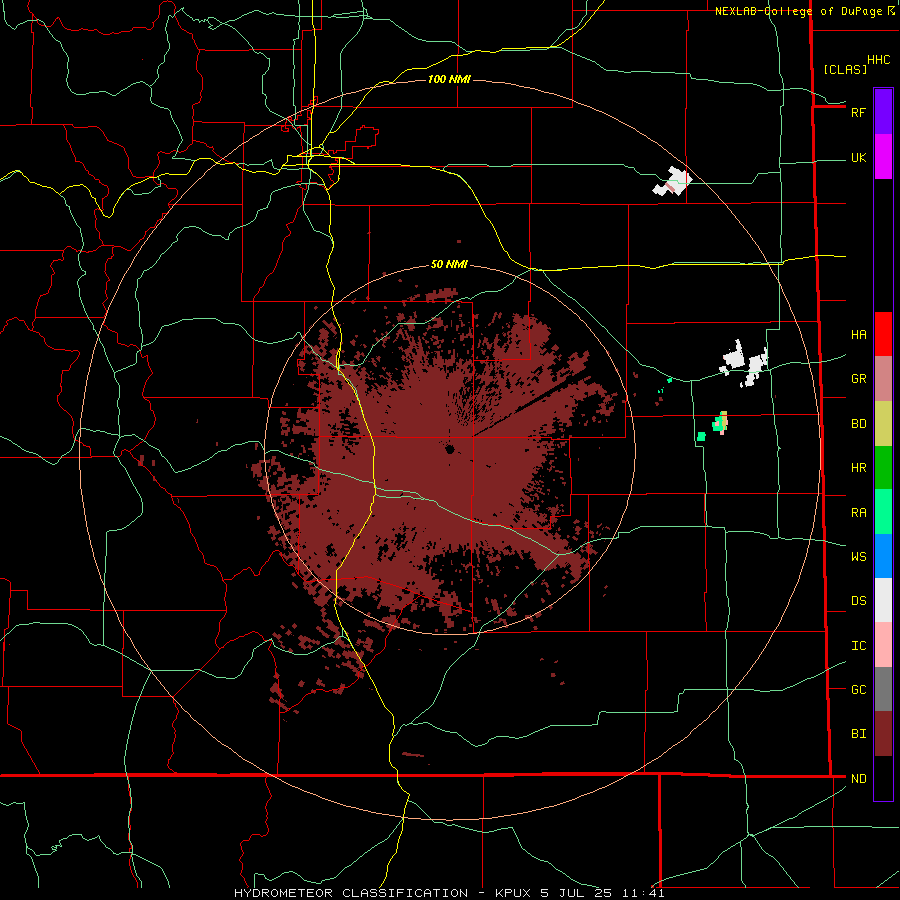Click the "100 NMI" range ring label
The height and width of the screenshot is (900, 900).
point(449,79)
